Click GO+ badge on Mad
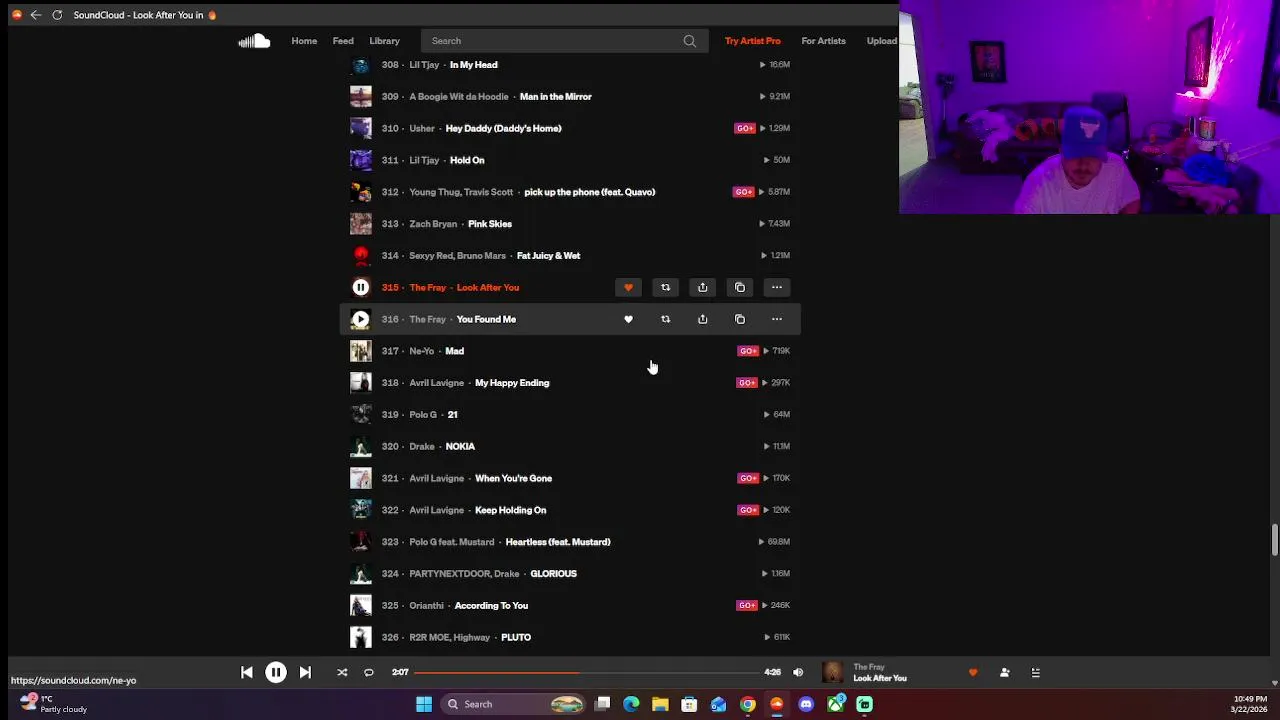1280x720 pixels. tap(748, 351)
